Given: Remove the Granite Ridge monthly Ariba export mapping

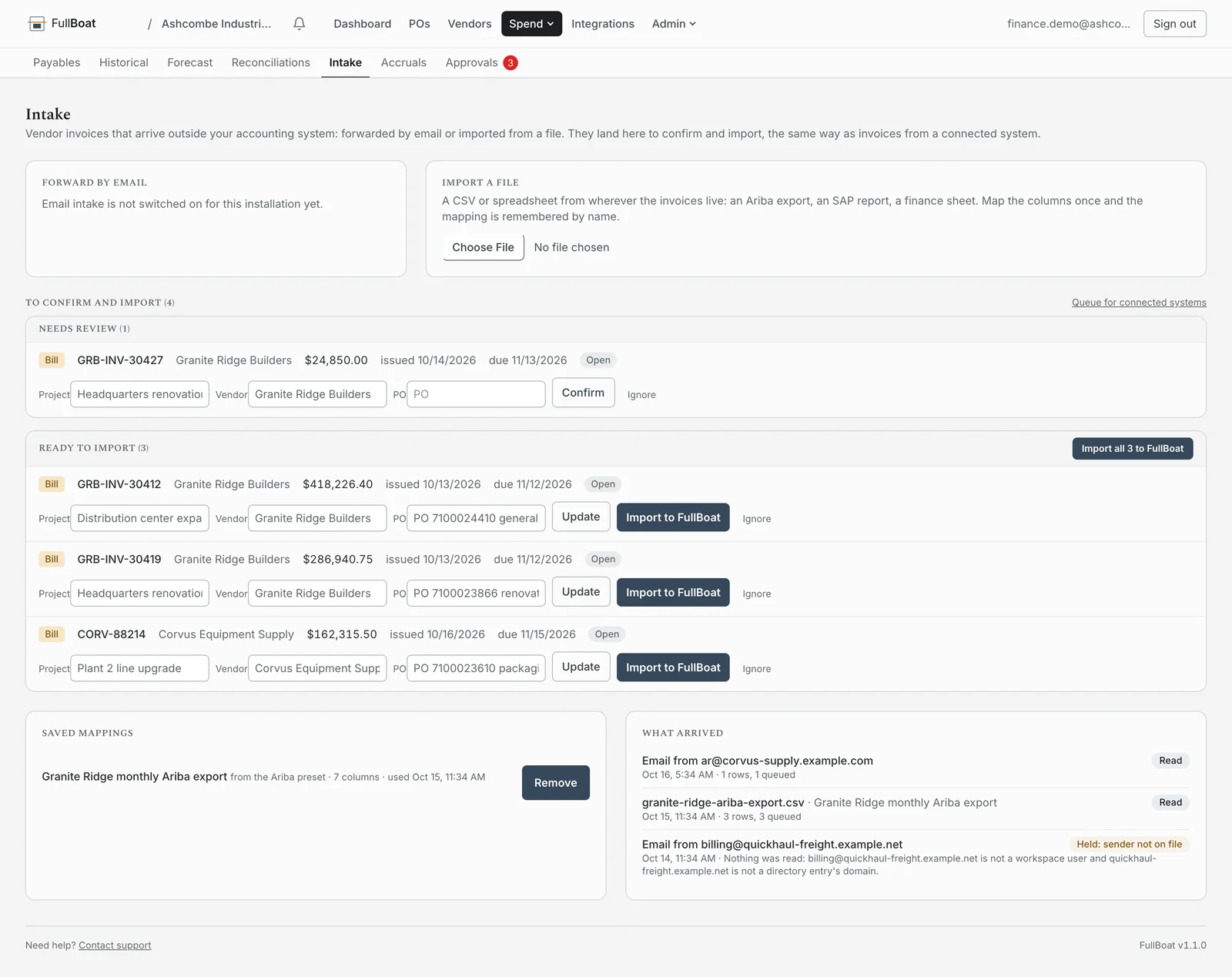Looking at the screenshot, I should pyautogui.click(x=555, y=783).
